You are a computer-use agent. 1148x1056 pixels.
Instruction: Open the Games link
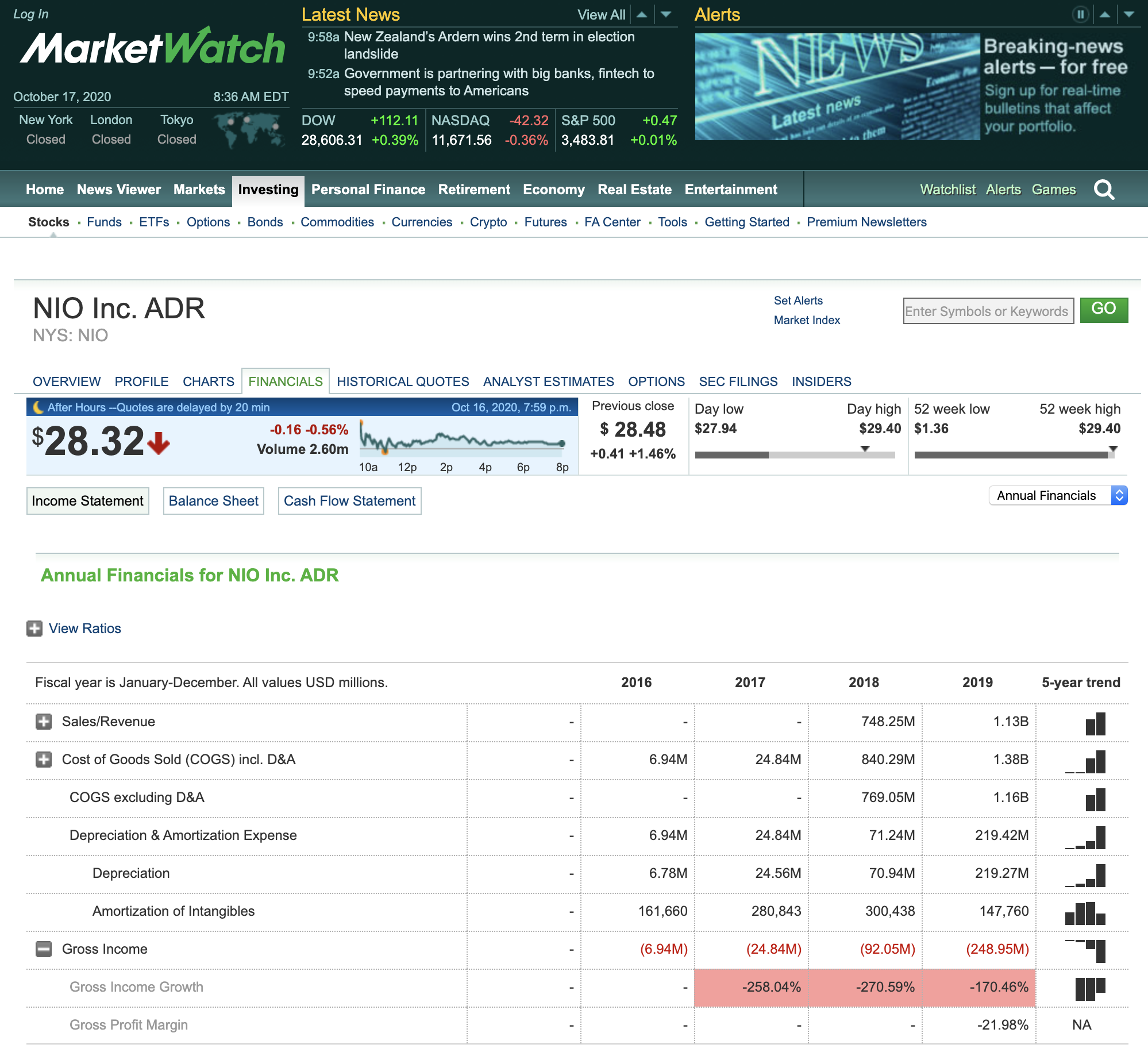coord(1054,190)
